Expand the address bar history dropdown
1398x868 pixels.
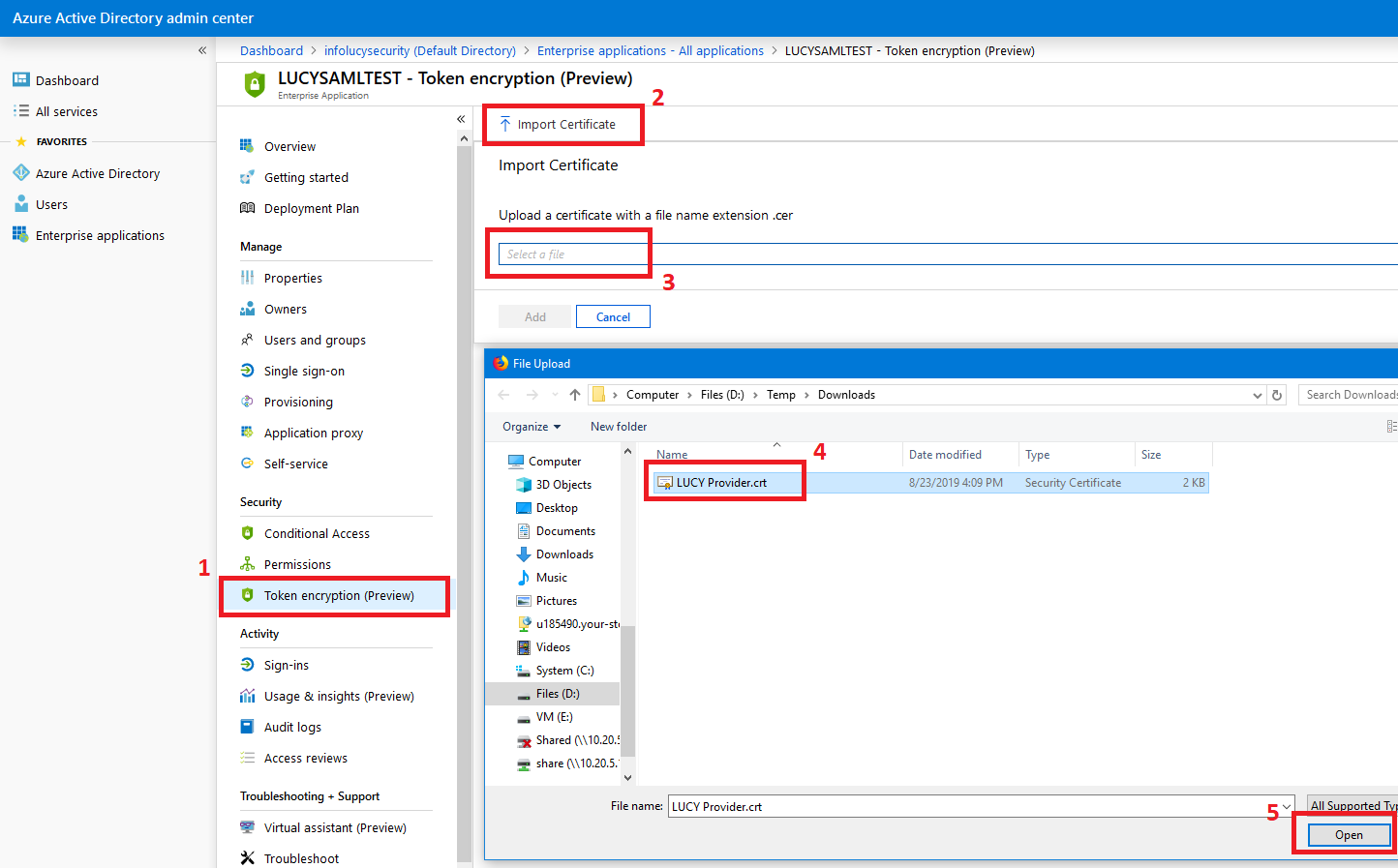[x=1257, y=395]
